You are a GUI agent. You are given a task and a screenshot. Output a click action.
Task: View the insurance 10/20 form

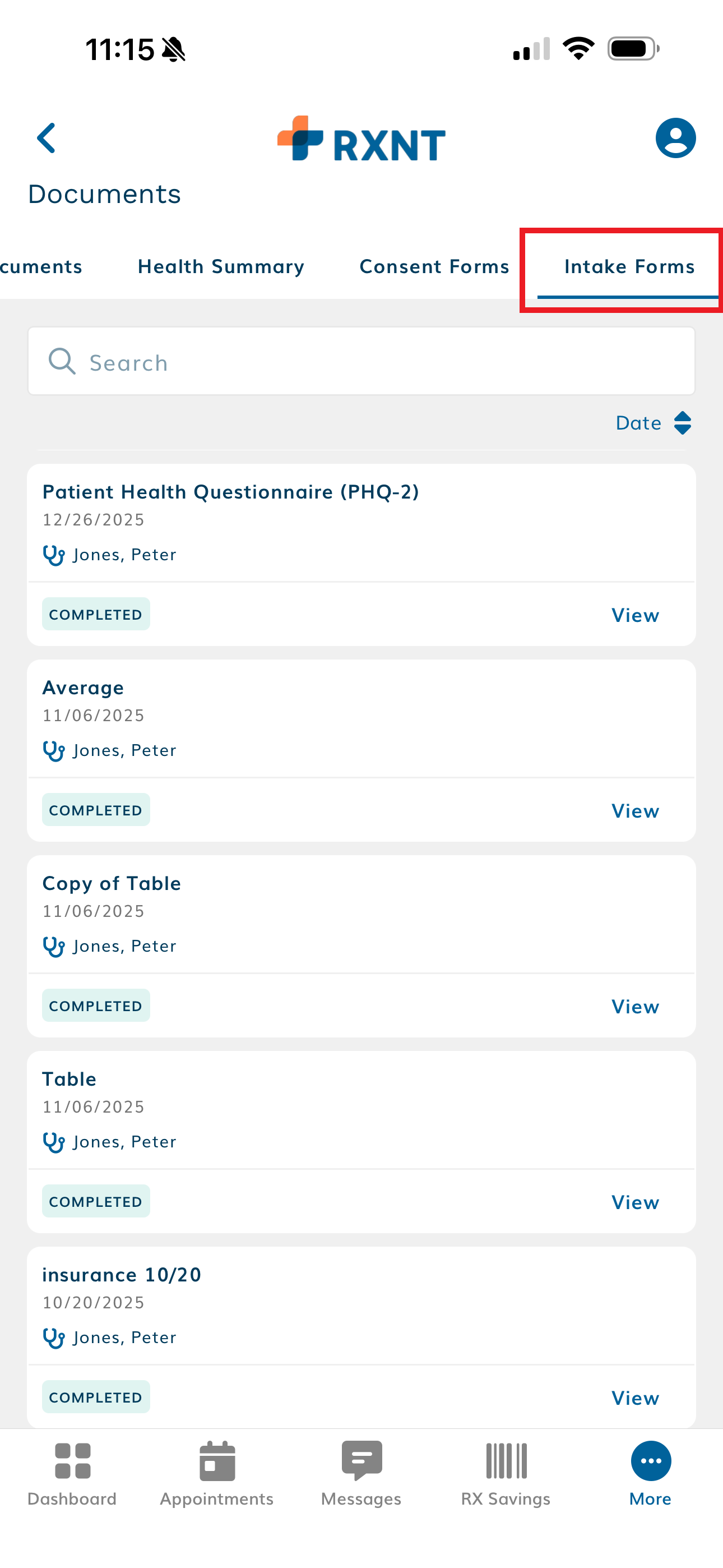[x=635, y=1398]
